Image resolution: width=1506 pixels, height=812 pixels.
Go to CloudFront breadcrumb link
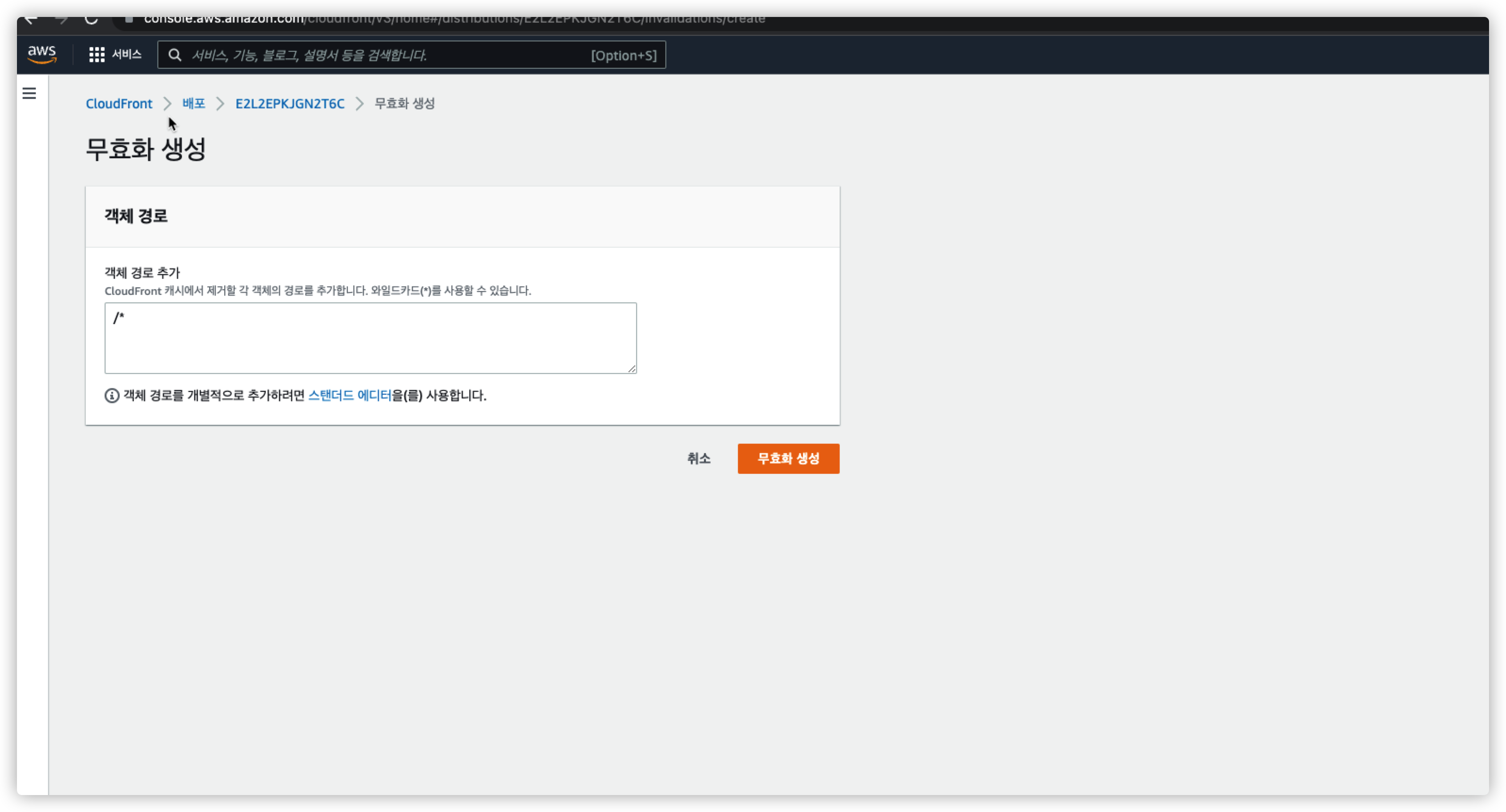tap(119, 104)
